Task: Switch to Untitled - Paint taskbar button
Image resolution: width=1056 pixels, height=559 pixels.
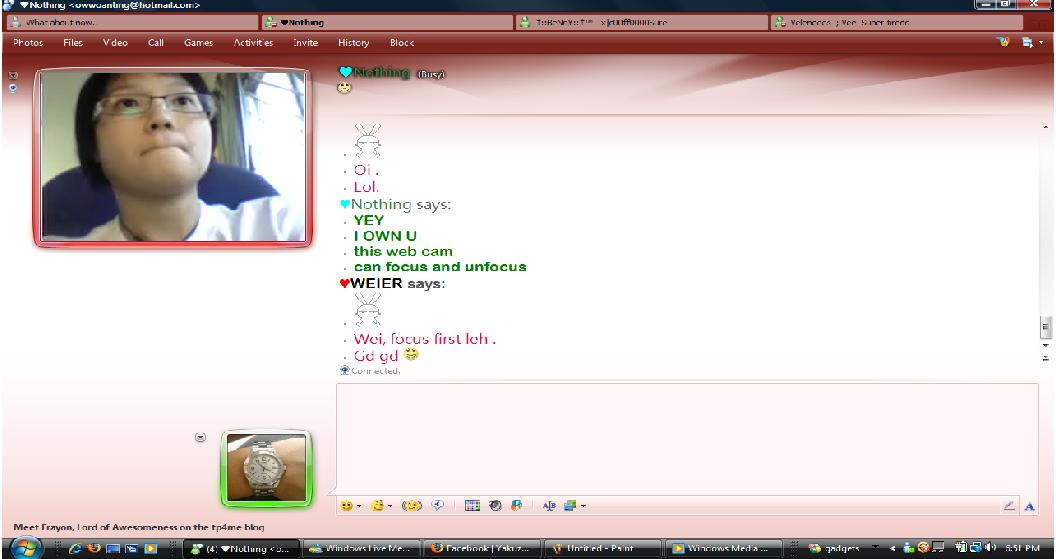Action: click(x=602, y=548)
